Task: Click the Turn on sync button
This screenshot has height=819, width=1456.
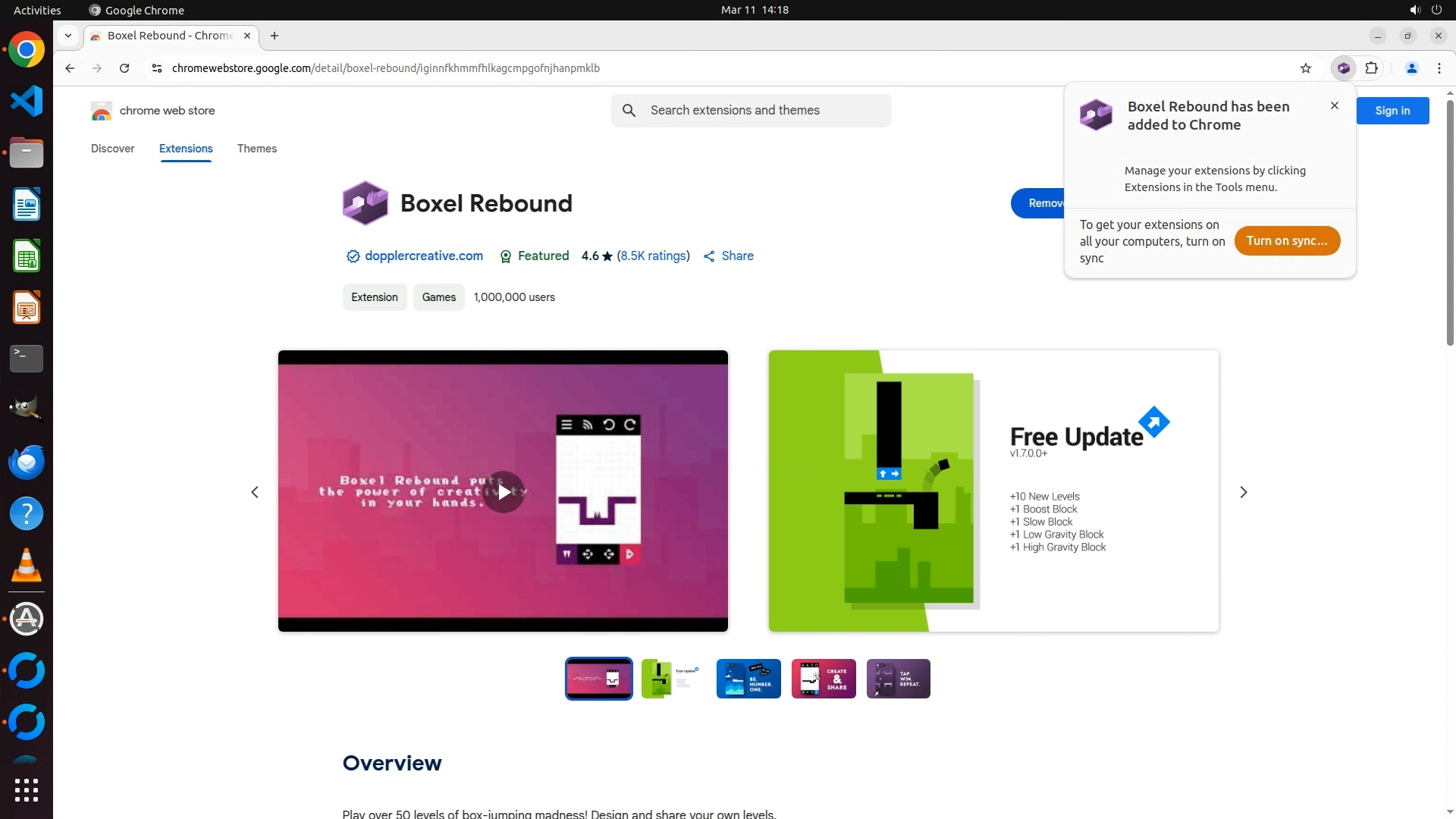Action: click(1286, 241)
